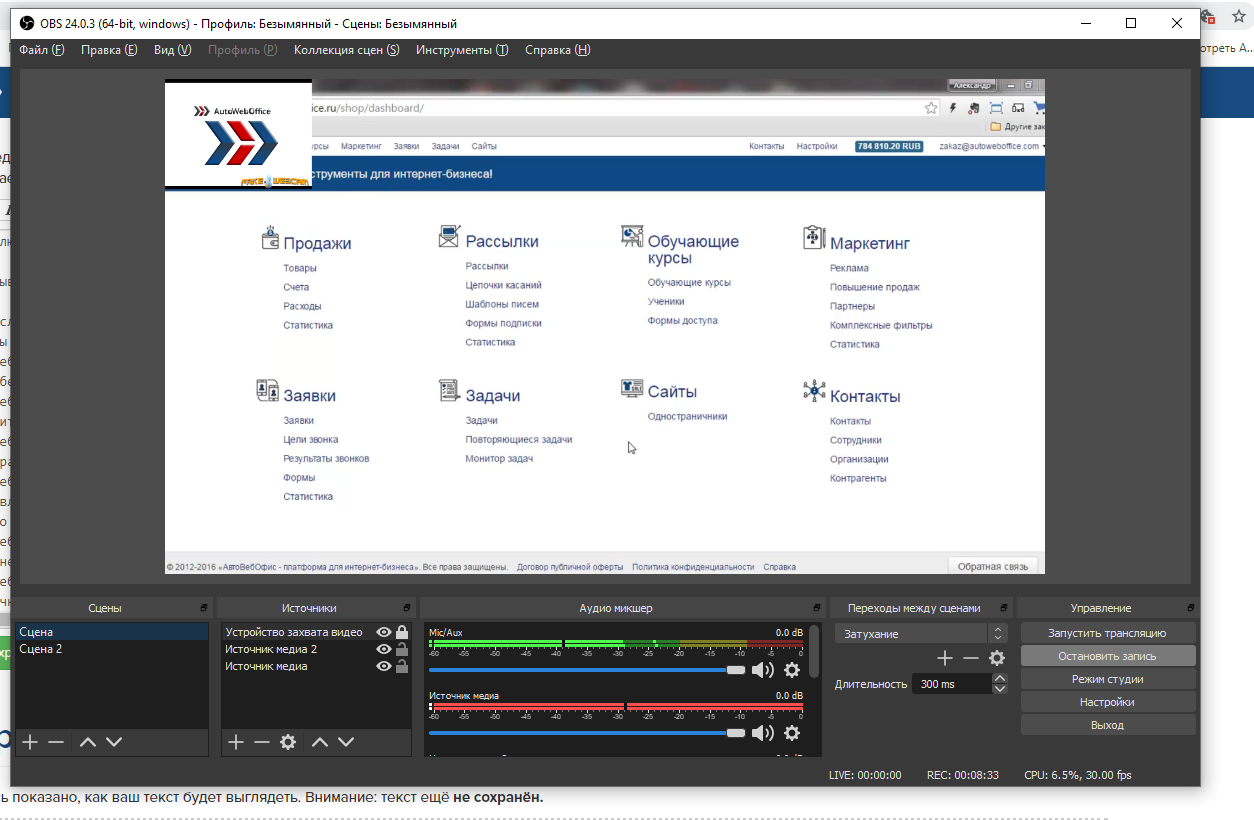This screenshot has height=820, width=1254.
Task: Open source properties gear in the Источники panel
Action: click(x=288, y=742)
